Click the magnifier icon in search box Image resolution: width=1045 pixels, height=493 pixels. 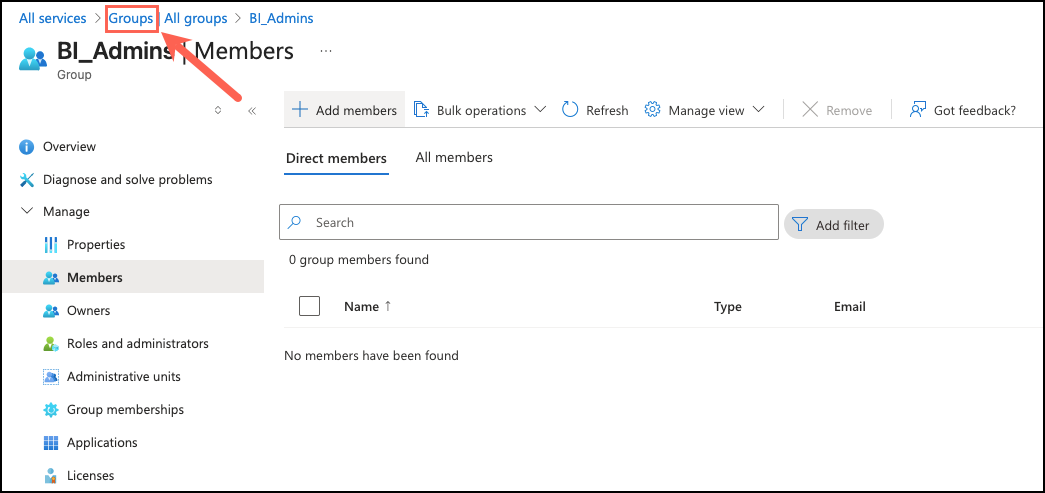pyautogui.click(x=295, y=222)
